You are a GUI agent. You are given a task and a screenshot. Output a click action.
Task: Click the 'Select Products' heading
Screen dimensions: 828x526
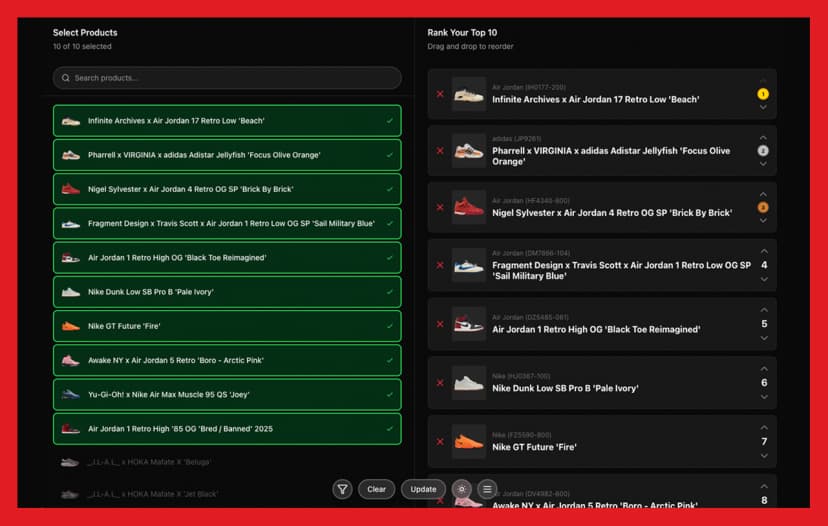tap(85, 33)
